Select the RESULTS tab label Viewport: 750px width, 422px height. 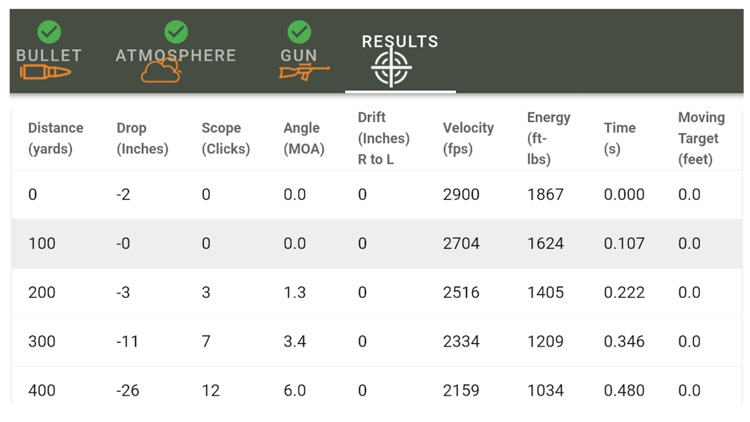(400, 42)
